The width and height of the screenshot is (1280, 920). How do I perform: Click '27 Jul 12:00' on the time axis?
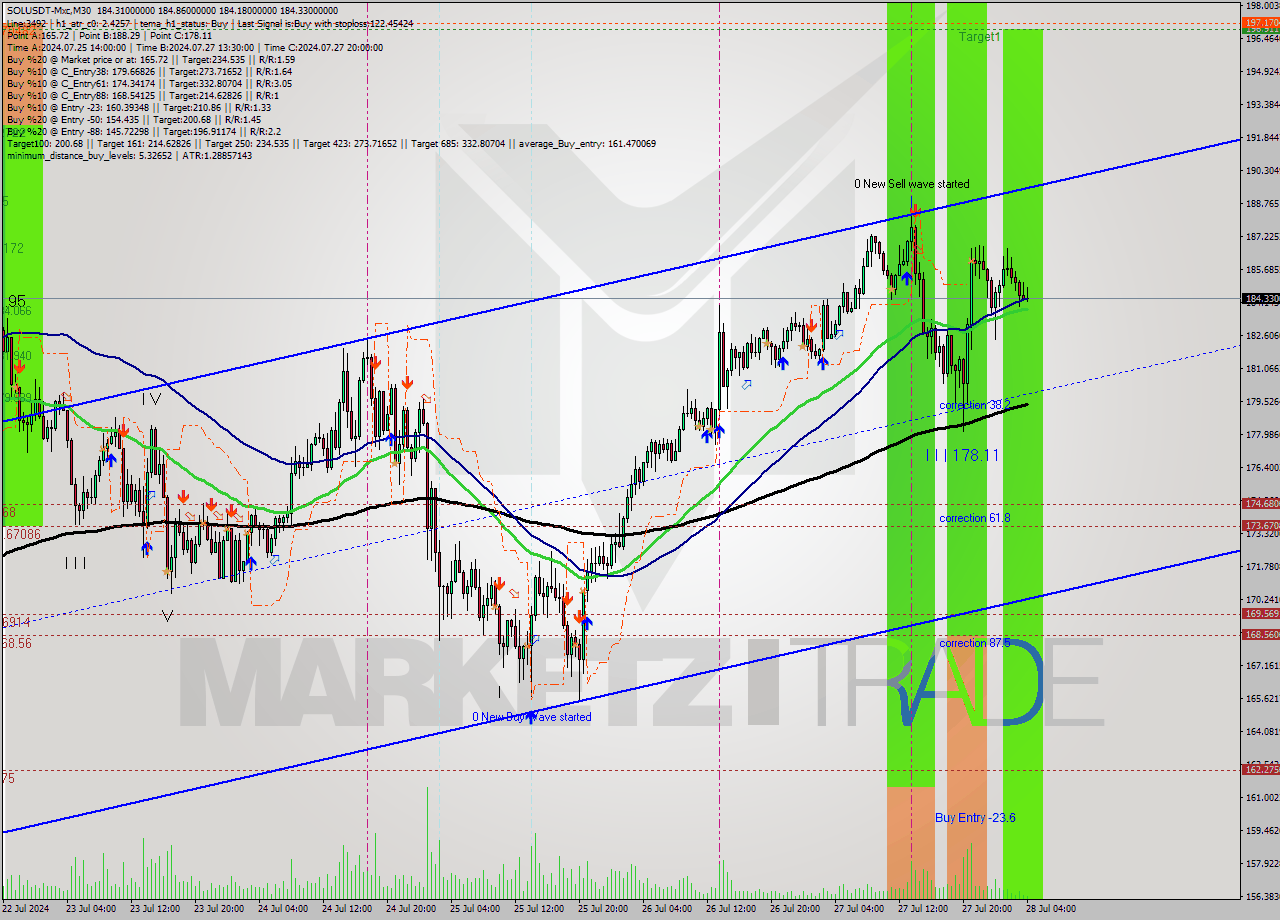tap(923, 909)
